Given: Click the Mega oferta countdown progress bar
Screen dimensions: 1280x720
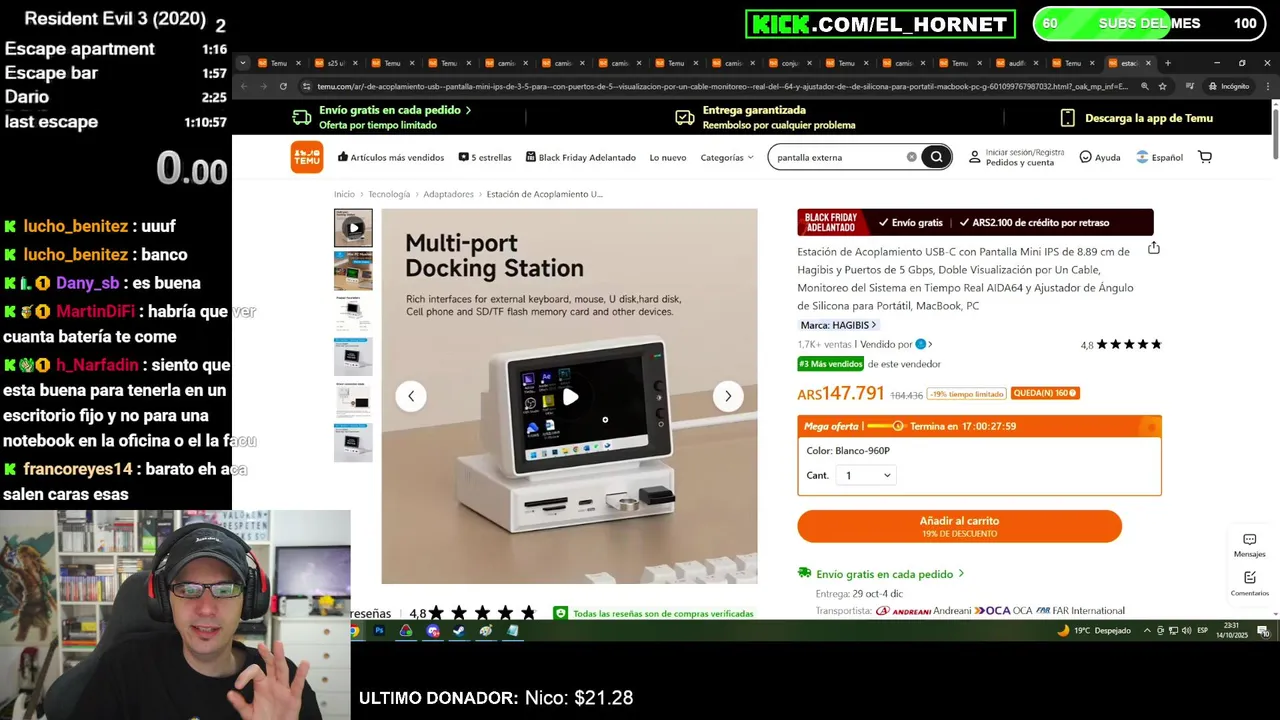Looking at the screenshot, I should pyautogui.click(x=885, y=426).
